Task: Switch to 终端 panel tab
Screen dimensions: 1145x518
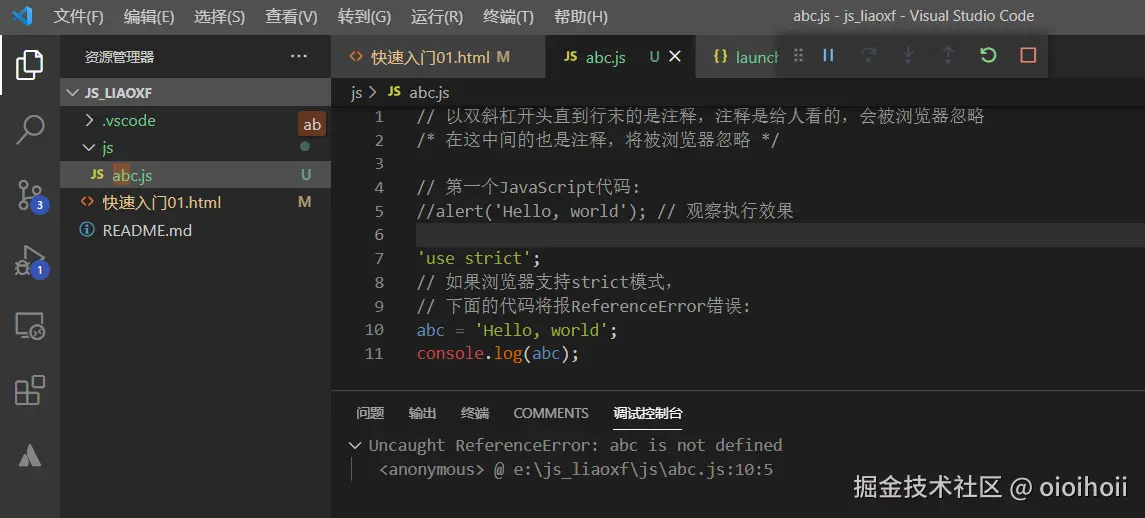Action: (x=475, y=413)
